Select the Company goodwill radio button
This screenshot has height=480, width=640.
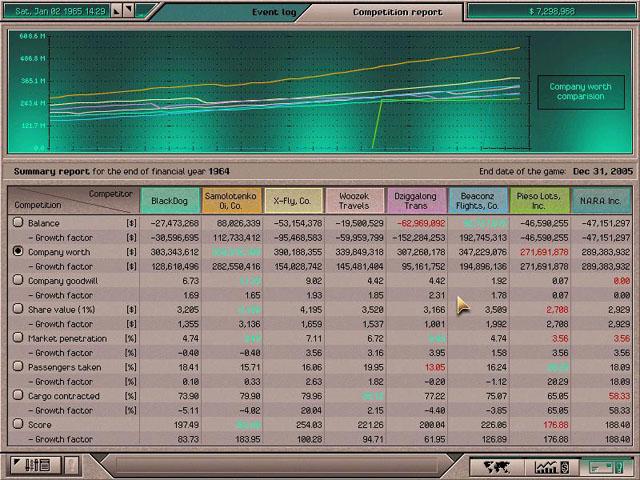(x=17, y=281)
